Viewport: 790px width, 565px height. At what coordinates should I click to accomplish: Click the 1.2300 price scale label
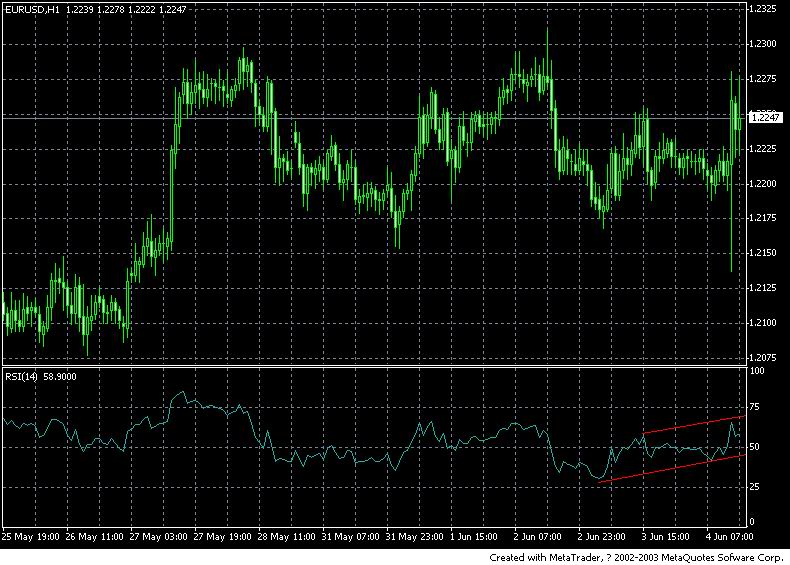pos(762,44)
